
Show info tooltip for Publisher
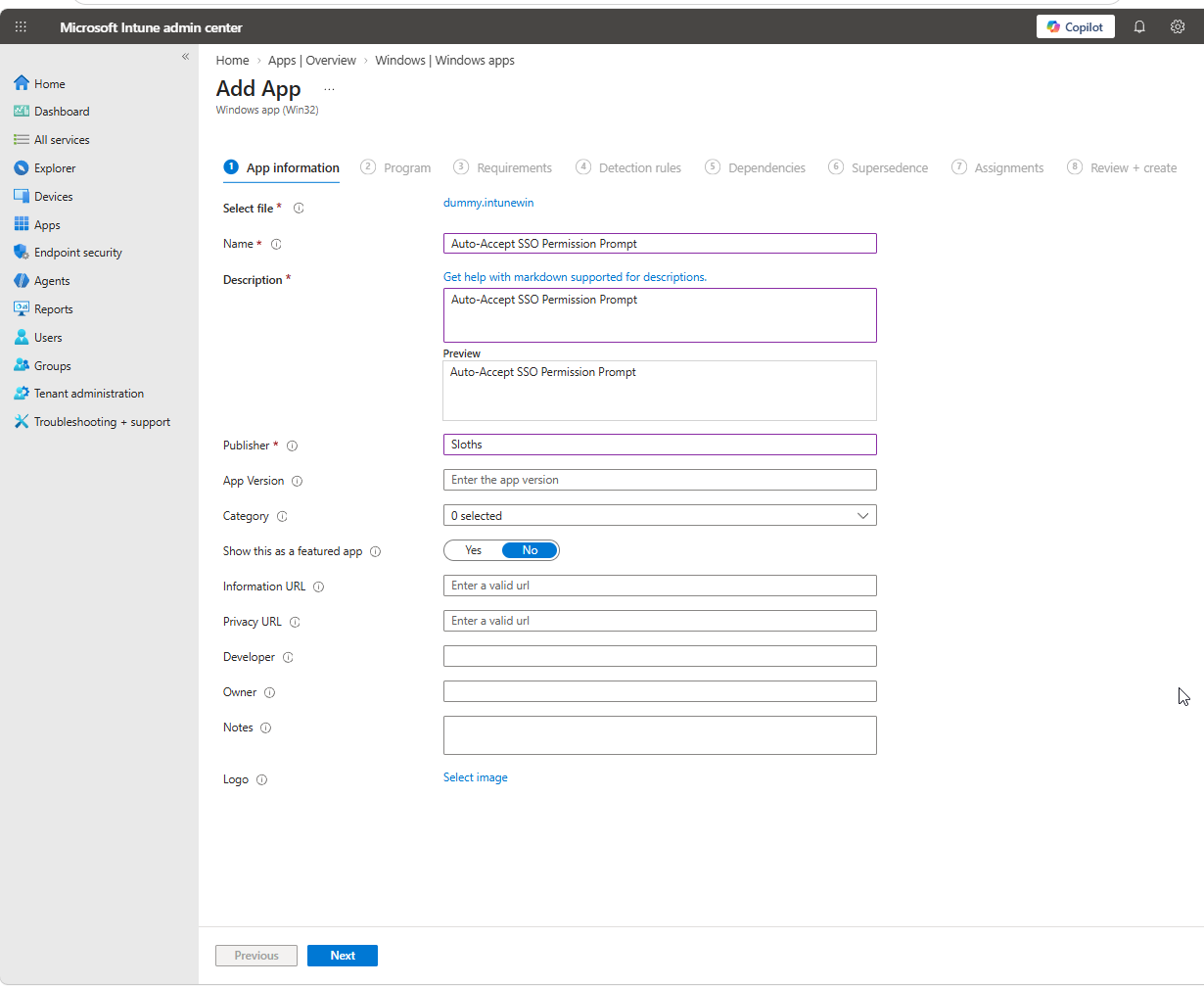(x=292, y=446)
